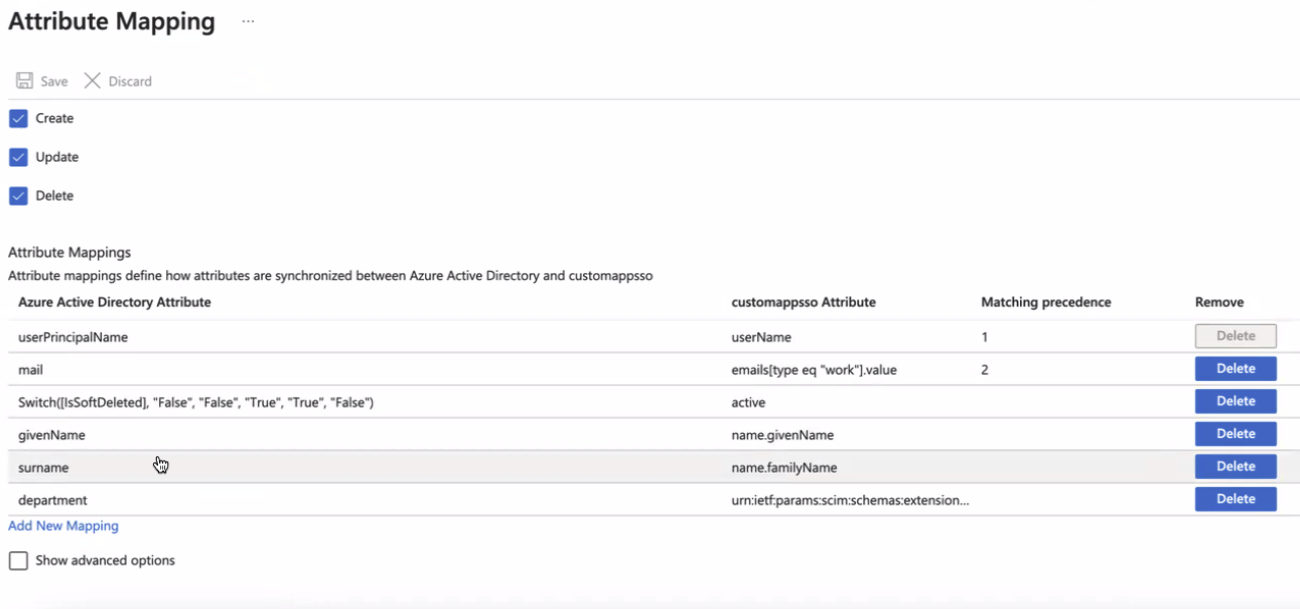Open the ellipsis menu beside Attribute Mapping
This screenshot has height=609, width=1300.
(248, 21)
